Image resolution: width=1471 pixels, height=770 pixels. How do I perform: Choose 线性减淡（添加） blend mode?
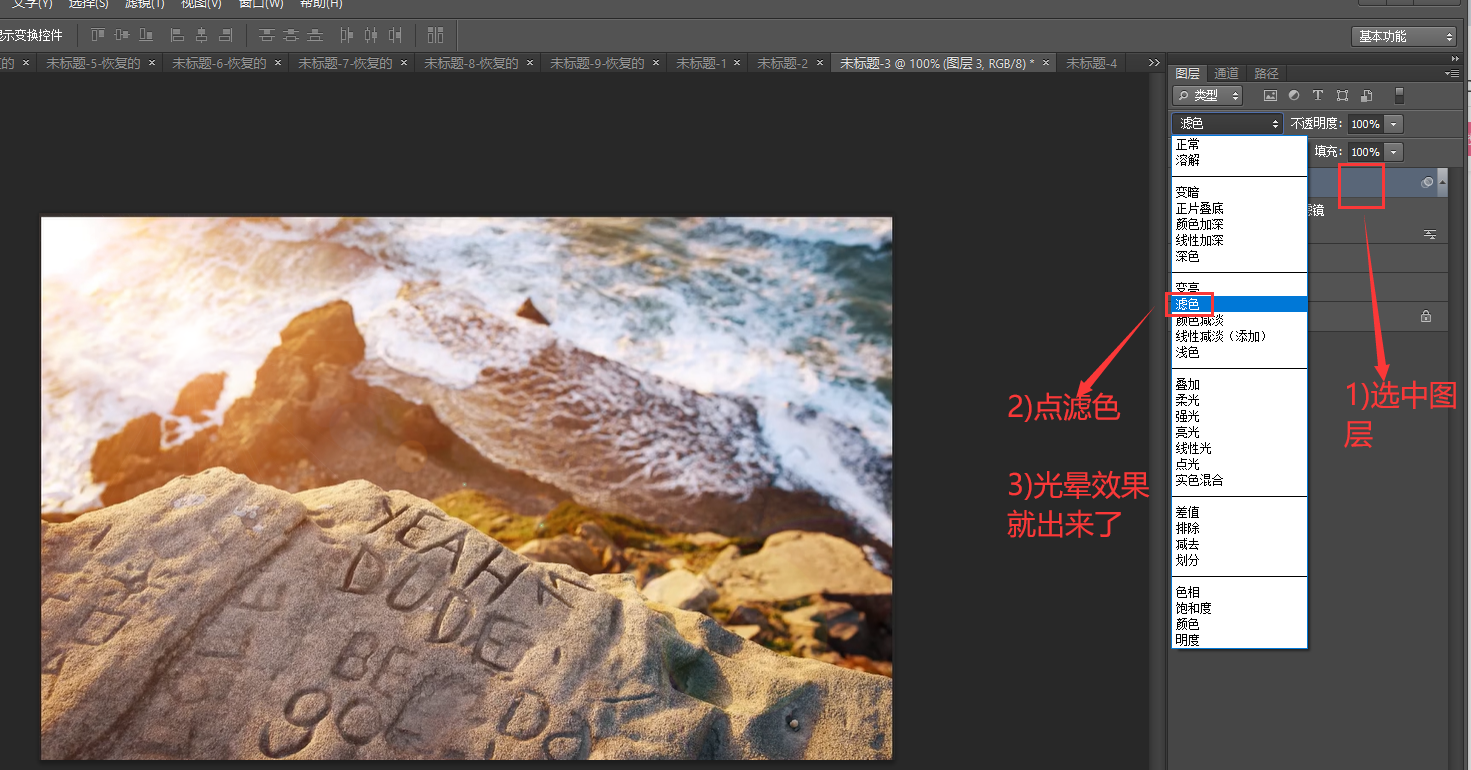click(x=1239, y=336)
